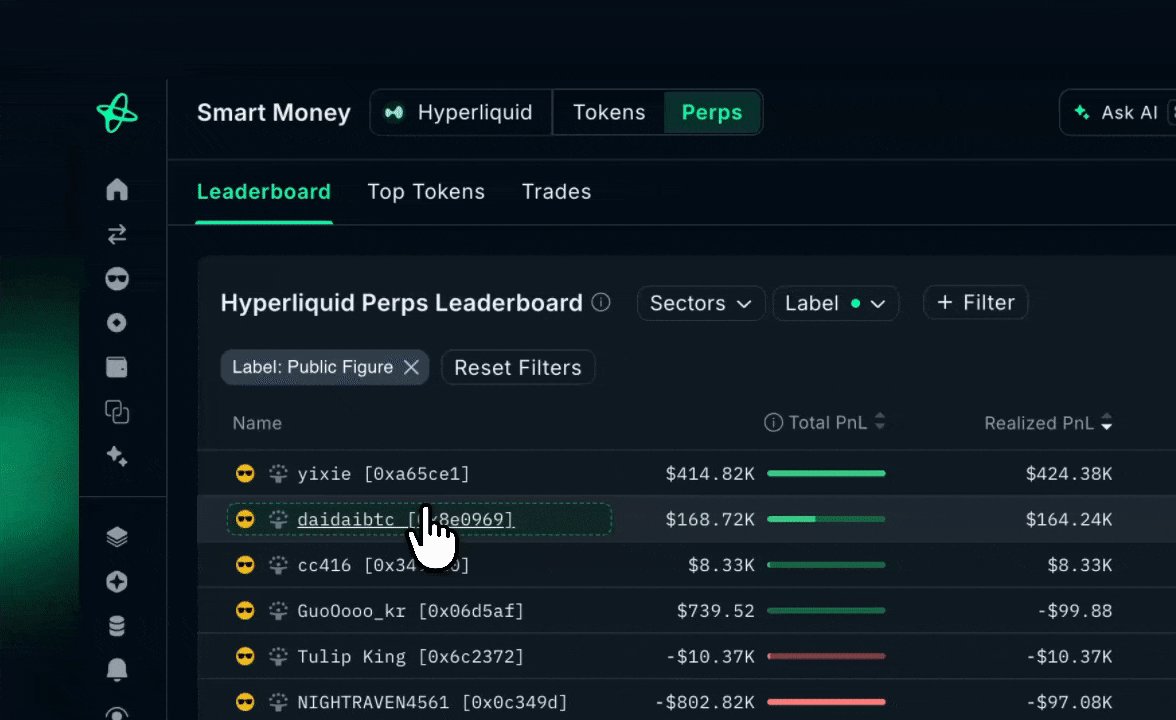Screen dimensions: 1176x720
Task: Click the overlapping squares icon in the sidebar
Action: [117, 412]
